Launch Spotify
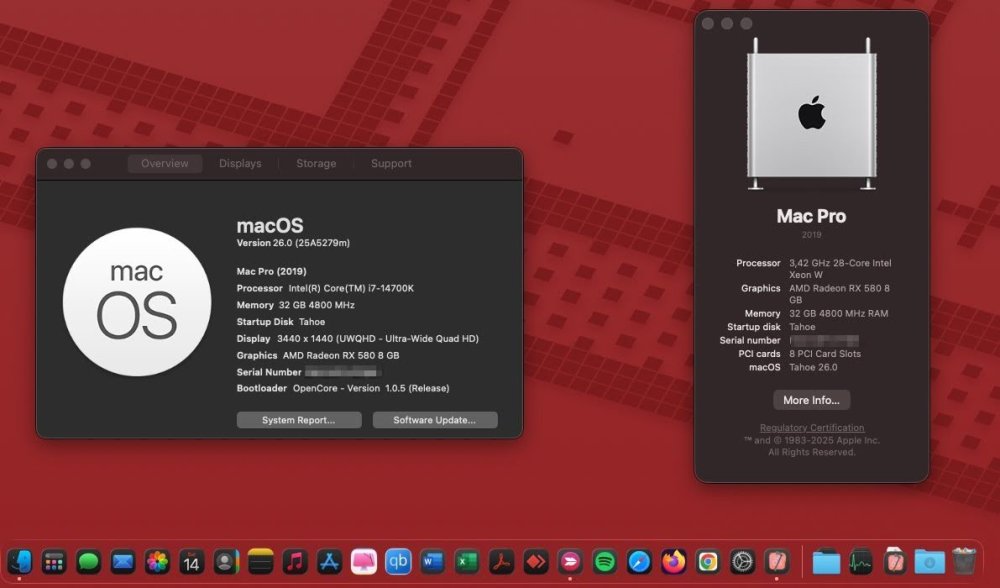The image size is (1000, 588). click(x=605, y=562)
